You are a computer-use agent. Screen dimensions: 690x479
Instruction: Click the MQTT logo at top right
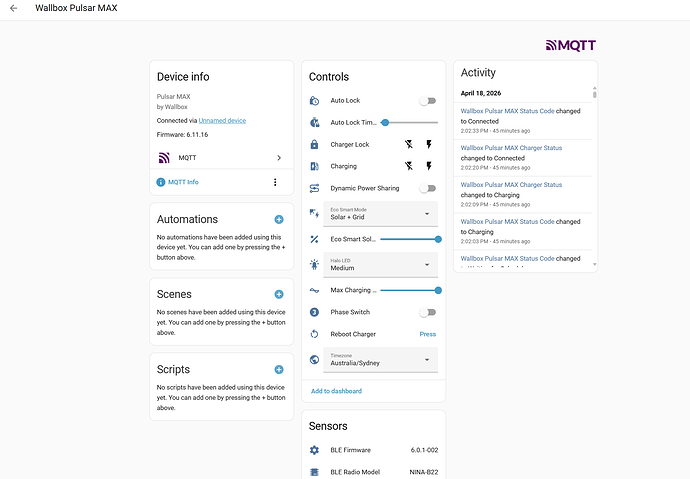(571, 45)
